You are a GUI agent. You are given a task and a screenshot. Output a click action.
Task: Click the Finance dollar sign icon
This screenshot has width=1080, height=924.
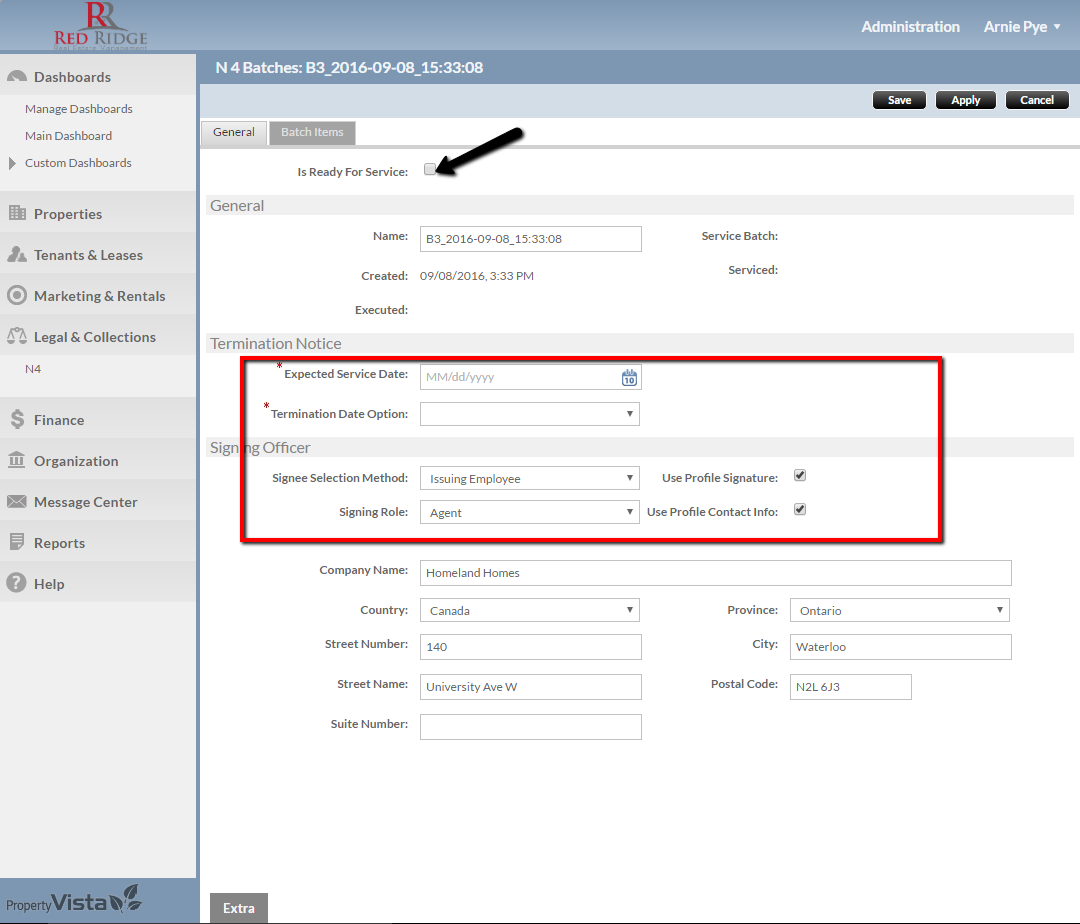coord(16,420)
